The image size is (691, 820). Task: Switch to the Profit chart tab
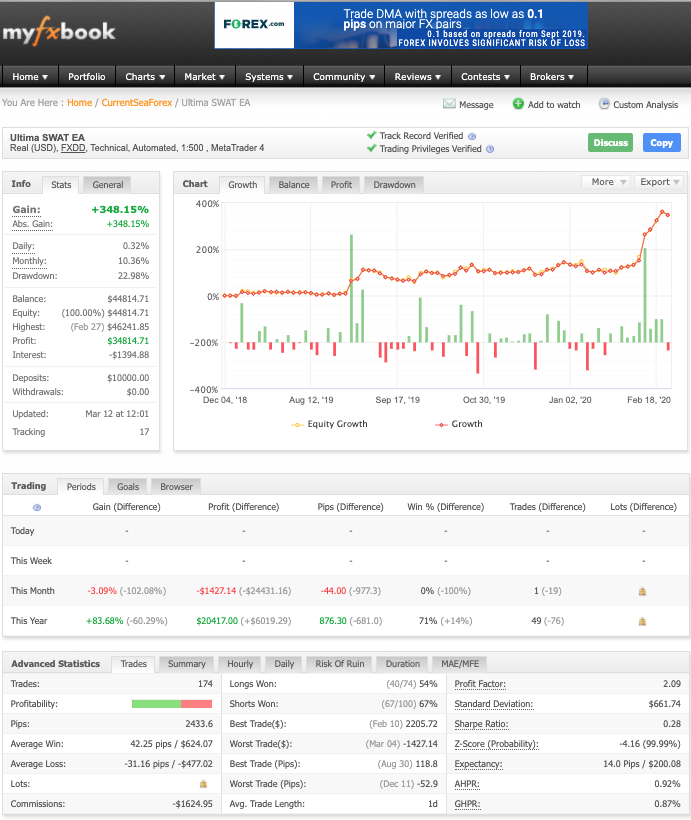coord(341,185)
